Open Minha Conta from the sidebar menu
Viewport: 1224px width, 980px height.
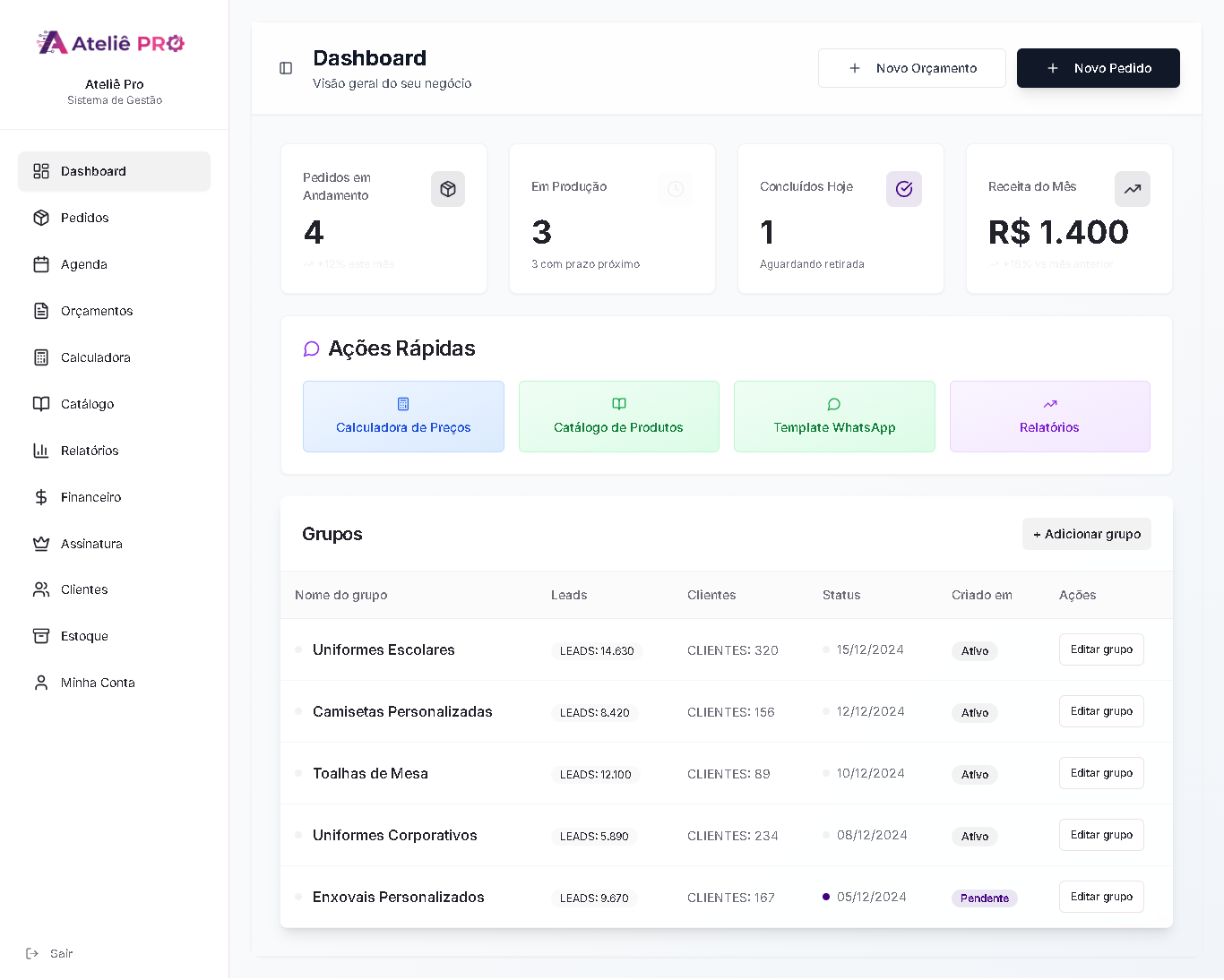[x=95, y=683]
